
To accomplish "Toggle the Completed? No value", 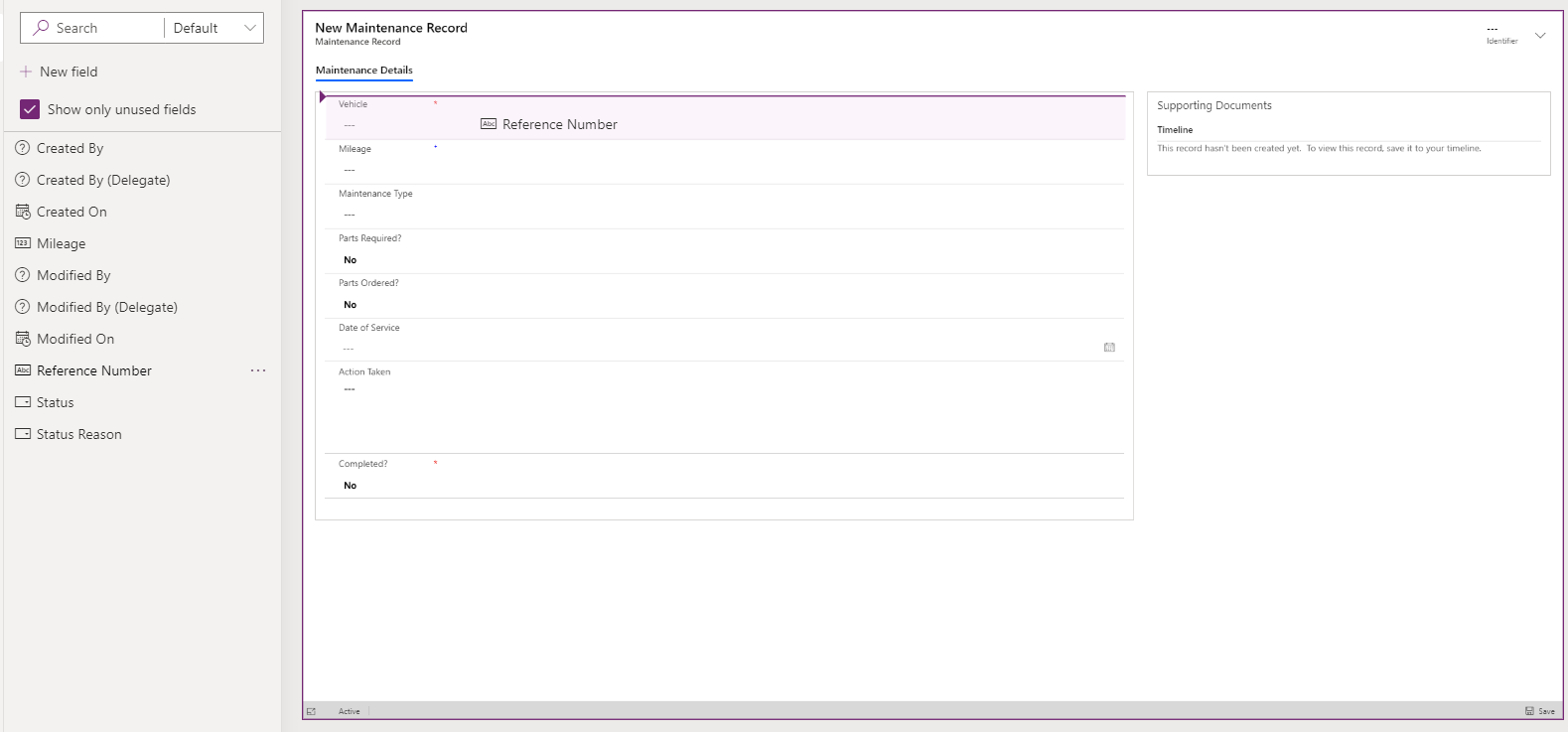I will pyautogui.click(x=351, y=486).
